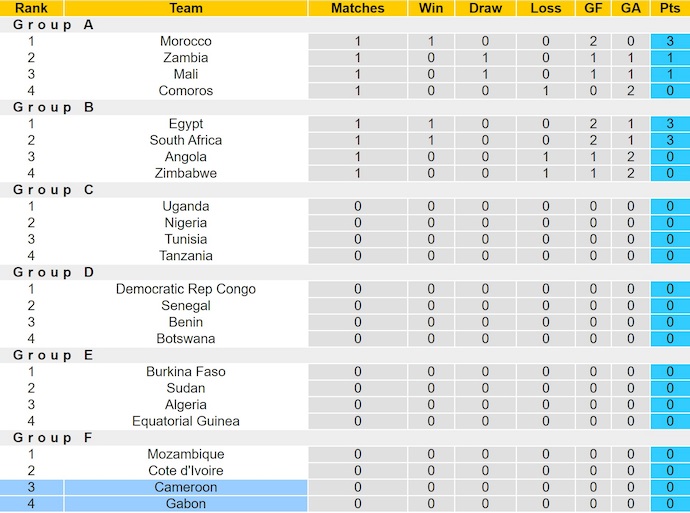Click the Equatorial Guinea team name

[x=186, y=421]
